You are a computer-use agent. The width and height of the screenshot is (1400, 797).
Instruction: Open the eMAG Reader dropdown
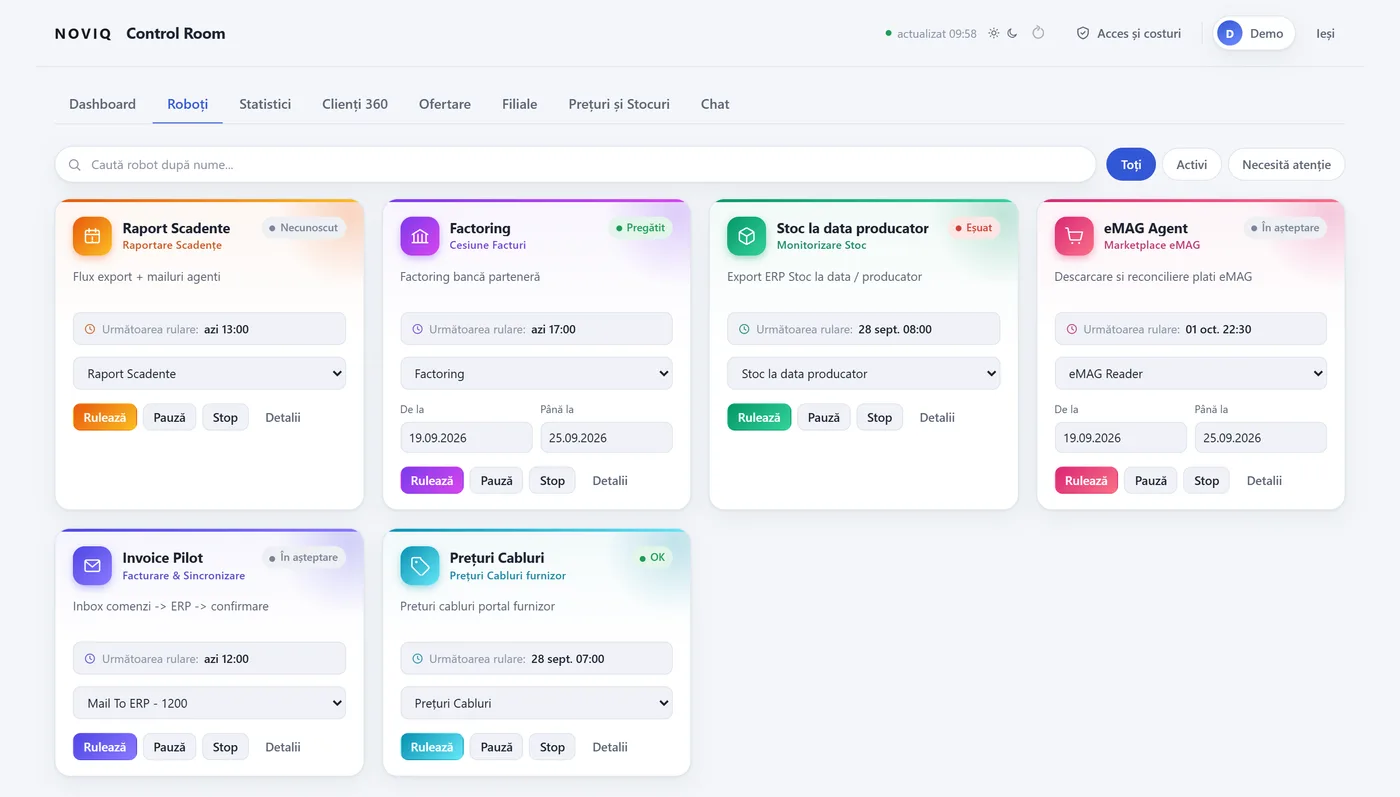pyautogui.click(x=1191, y=373)
